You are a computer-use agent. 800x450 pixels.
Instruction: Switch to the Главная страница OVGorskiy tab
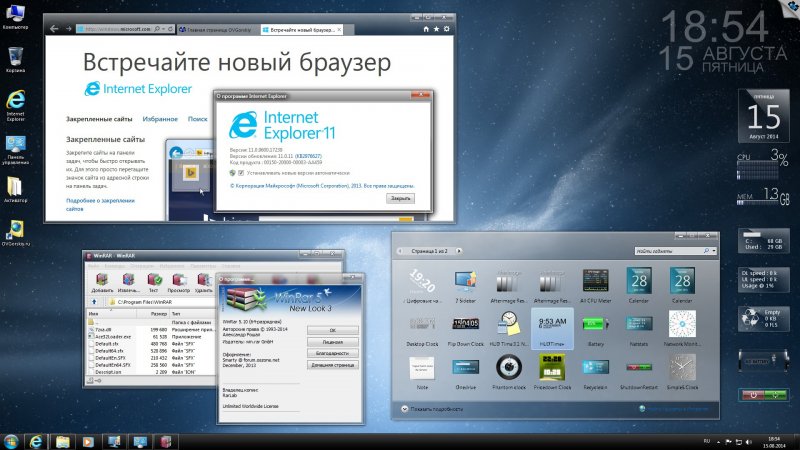click(x=218, y=30)
